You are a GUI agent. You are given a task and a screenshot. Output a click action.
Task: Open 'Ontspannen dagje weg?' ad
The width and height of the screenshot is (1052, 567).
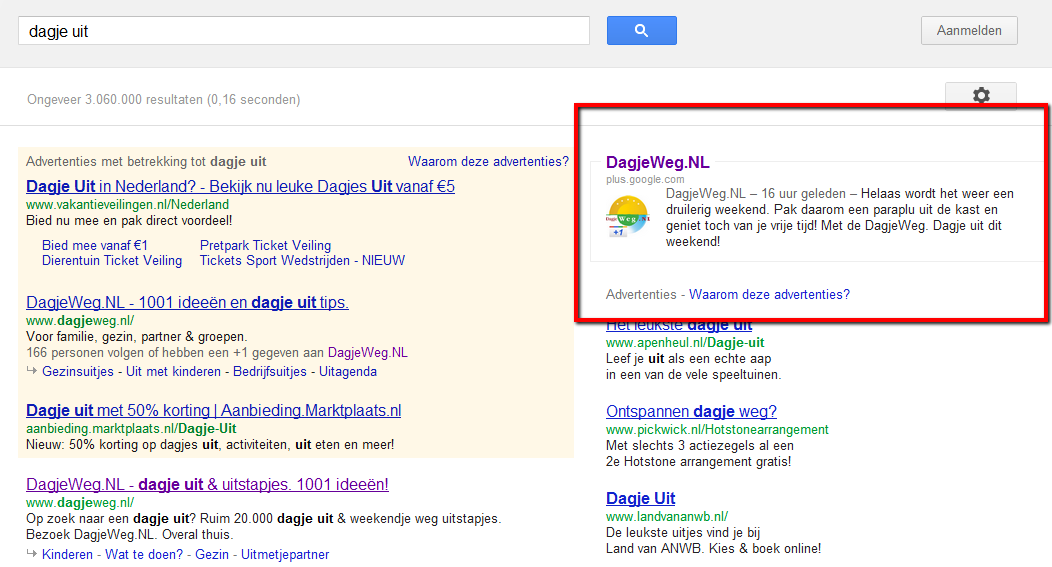tap(691, 411)
